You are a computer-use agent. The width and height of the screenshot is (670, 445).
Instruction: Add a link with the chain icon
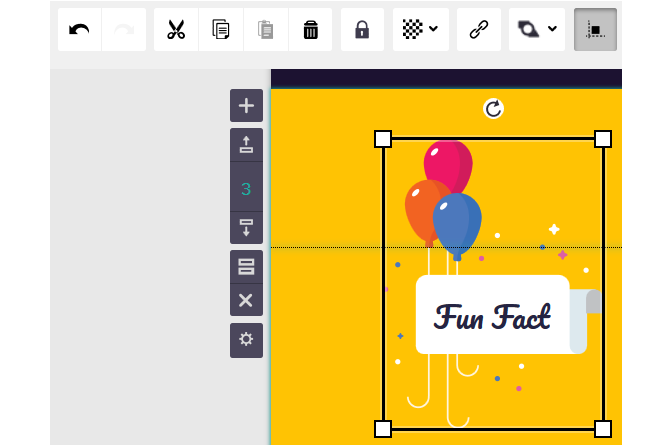coord(479,29)
